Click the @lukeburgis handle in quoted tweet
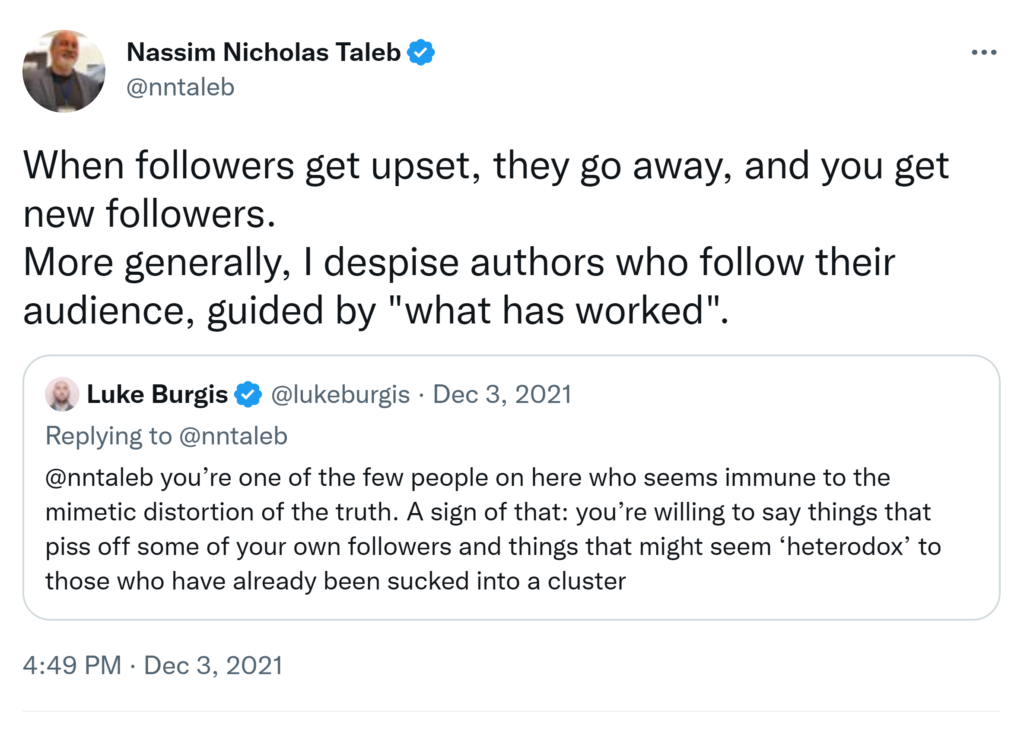This screenshot has width=1024, height=729. point(340,395)
